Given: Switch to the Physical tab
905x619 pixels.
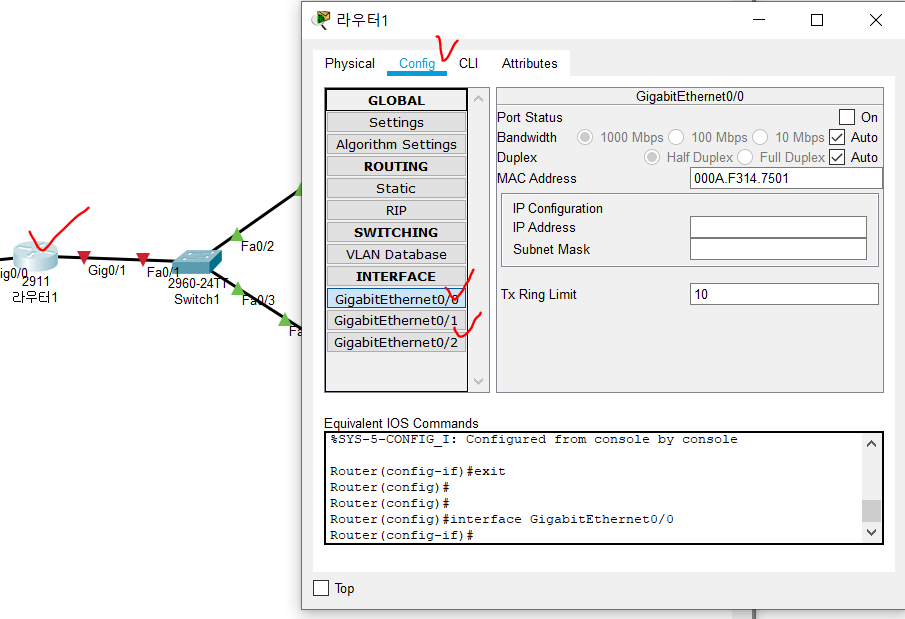Looking at the screenshot, I should 350,64.
